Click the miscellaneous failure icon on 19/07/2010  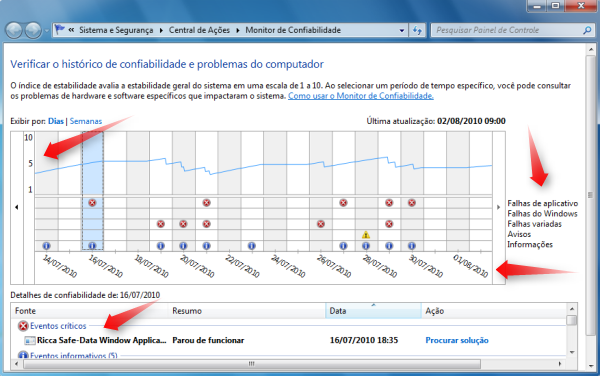[161, 224]
